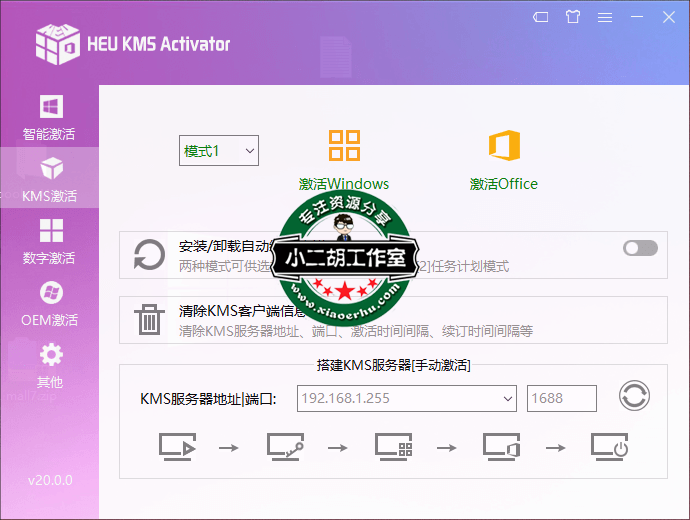Click the monitor with power symbol step icon
Viewport: 690px width, 520px height.
(x=609, y=447)
